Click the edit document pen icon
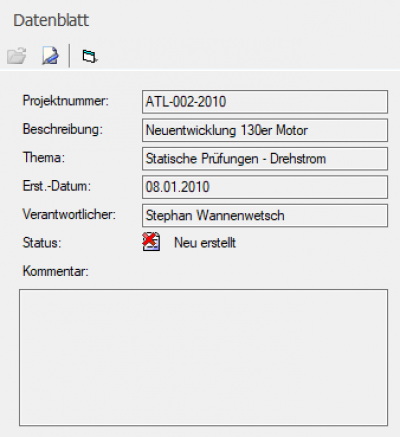The width and height of the screenshot is (400, 437). click(x=50, y=55)
